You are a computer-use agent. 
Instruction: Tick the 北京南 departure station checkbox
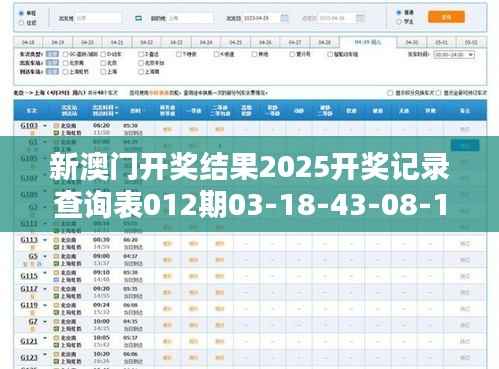coord(65,63)
